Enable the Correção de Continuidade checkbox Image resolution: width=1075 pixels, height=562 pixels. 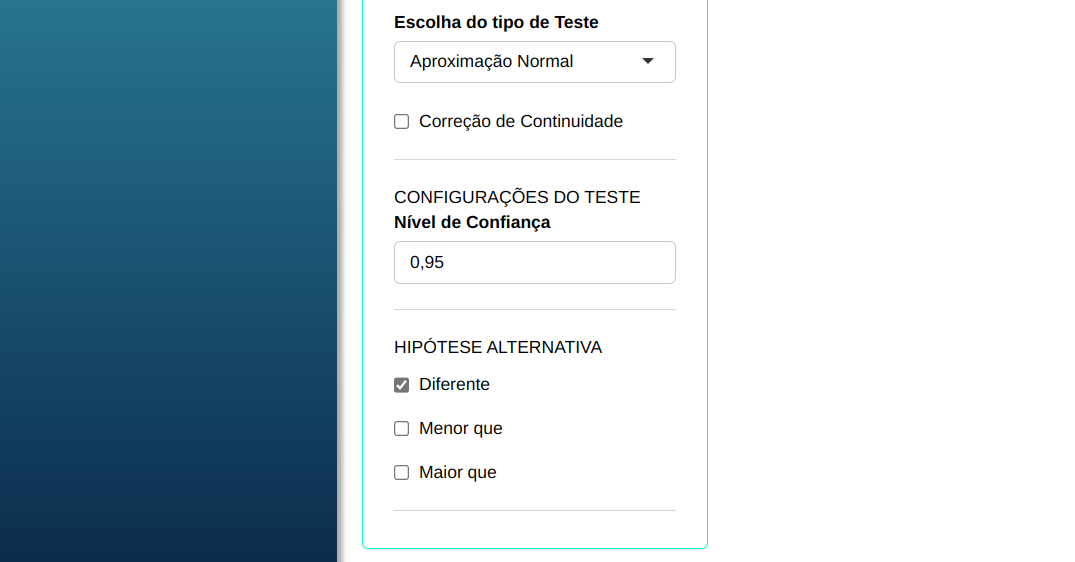402,122
